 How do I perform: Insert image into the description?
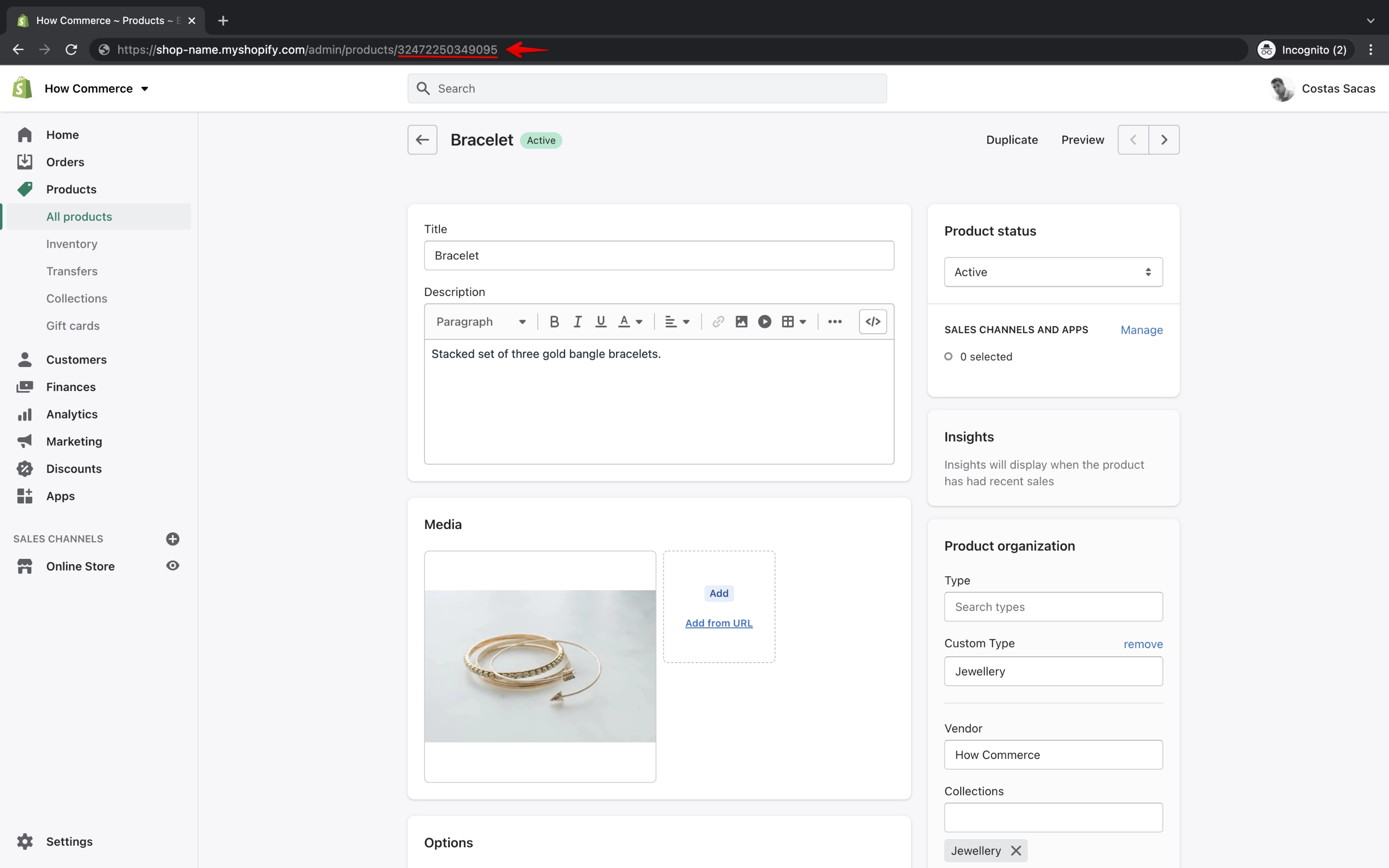click(741, 322)
